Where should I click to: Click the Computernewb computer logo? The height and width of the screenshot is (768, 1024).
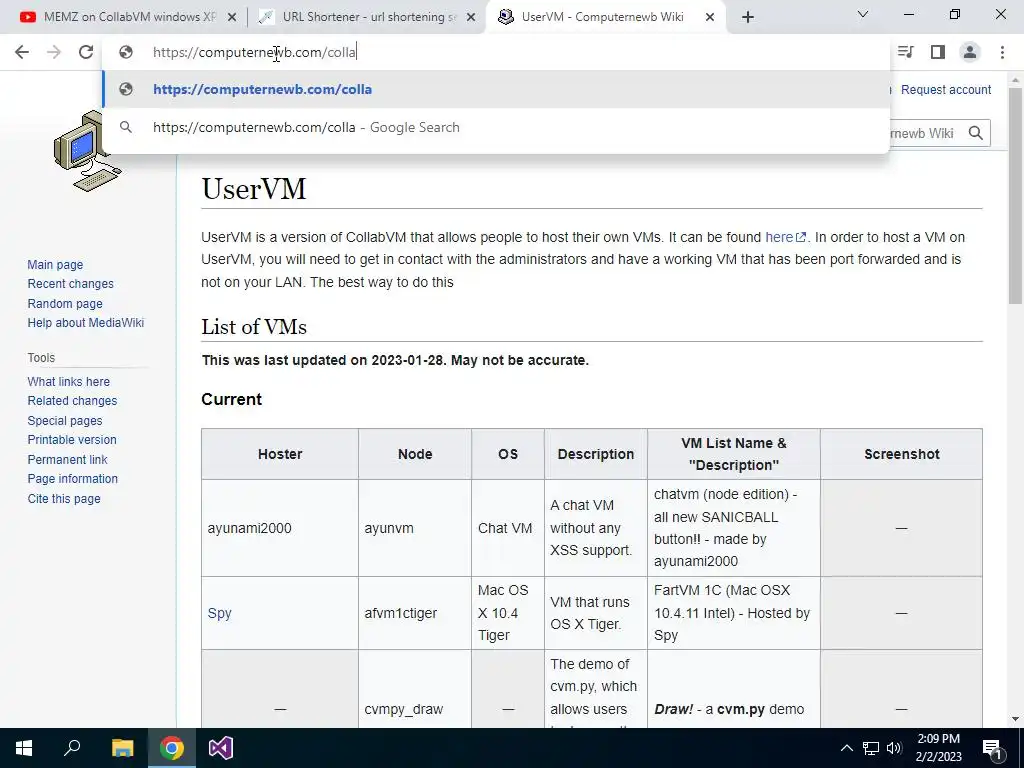(87, 152)
